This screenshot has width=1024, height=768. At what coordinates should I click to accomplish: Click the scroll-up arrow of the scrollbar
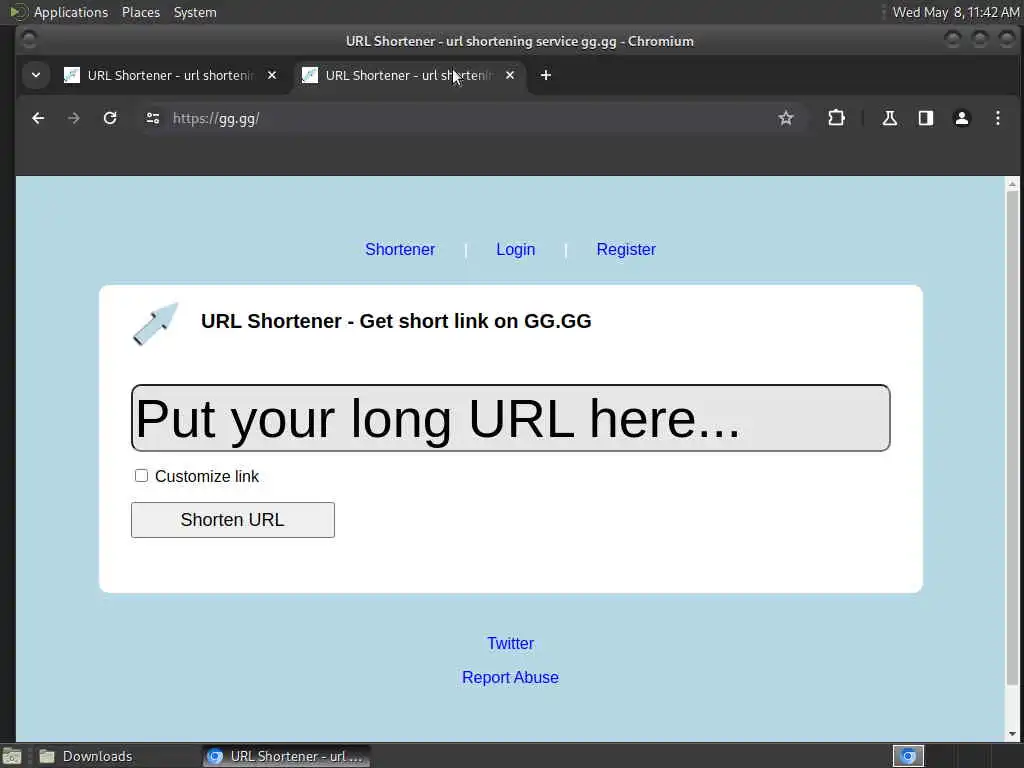tap(1012, 184)
